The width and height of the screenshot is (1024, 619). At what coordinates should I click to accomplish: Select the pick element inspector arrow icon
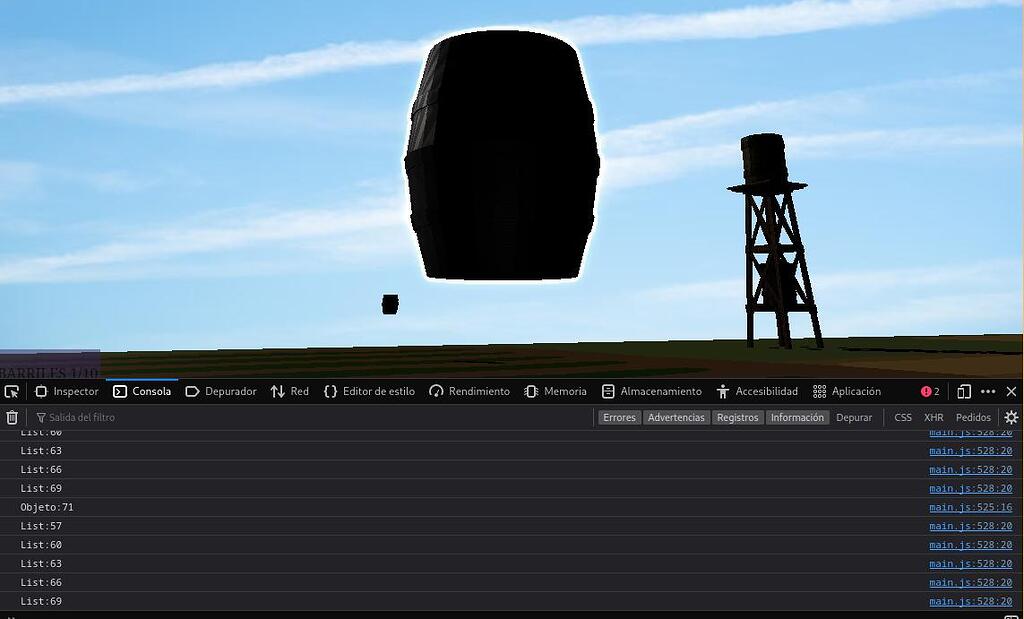[x=12, y=391]
